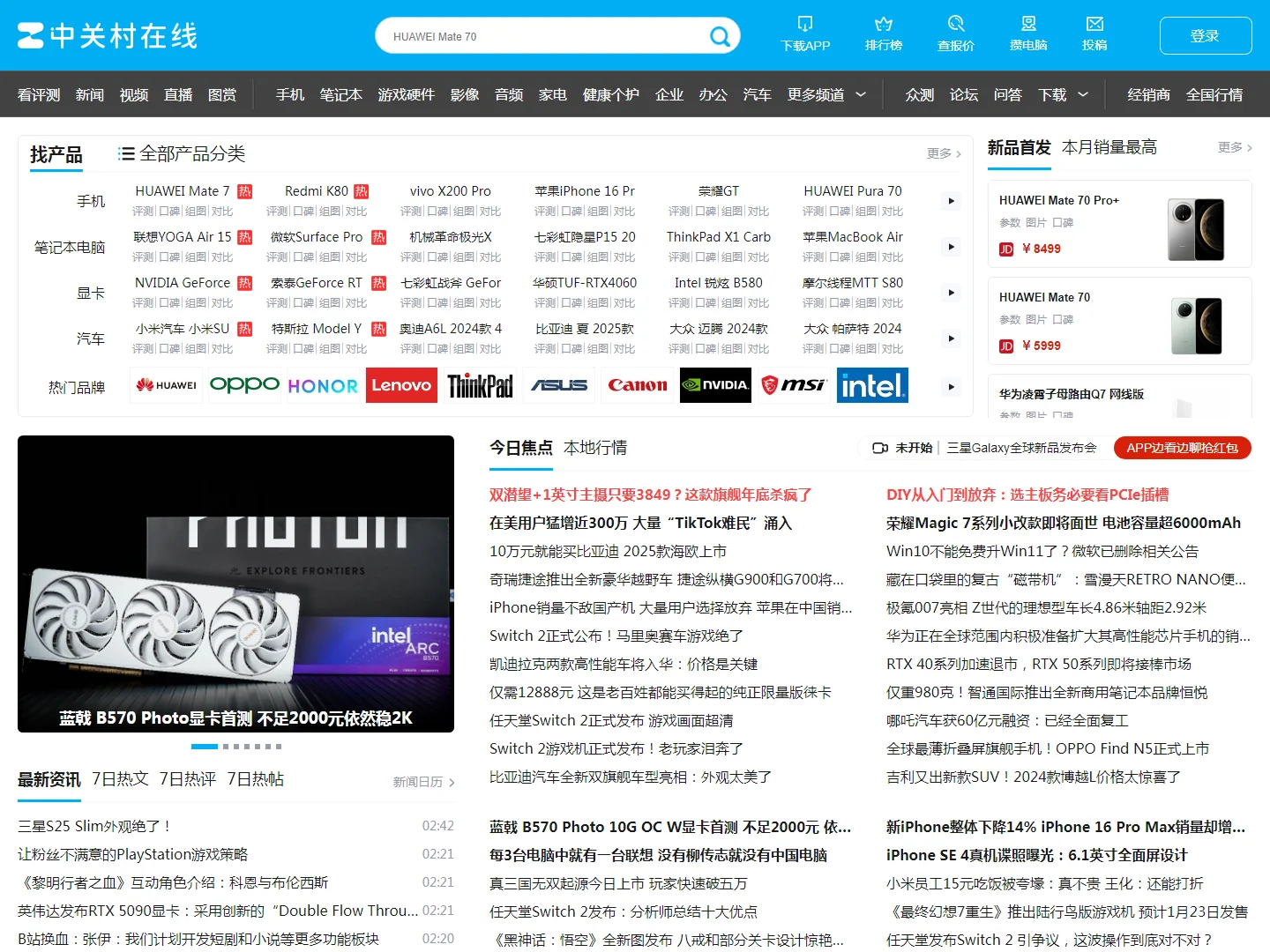This screenshot has height=952, width=1270.
Task: Open the 三星S25 Slim外观绝了 news item
Action: point(94,826)
